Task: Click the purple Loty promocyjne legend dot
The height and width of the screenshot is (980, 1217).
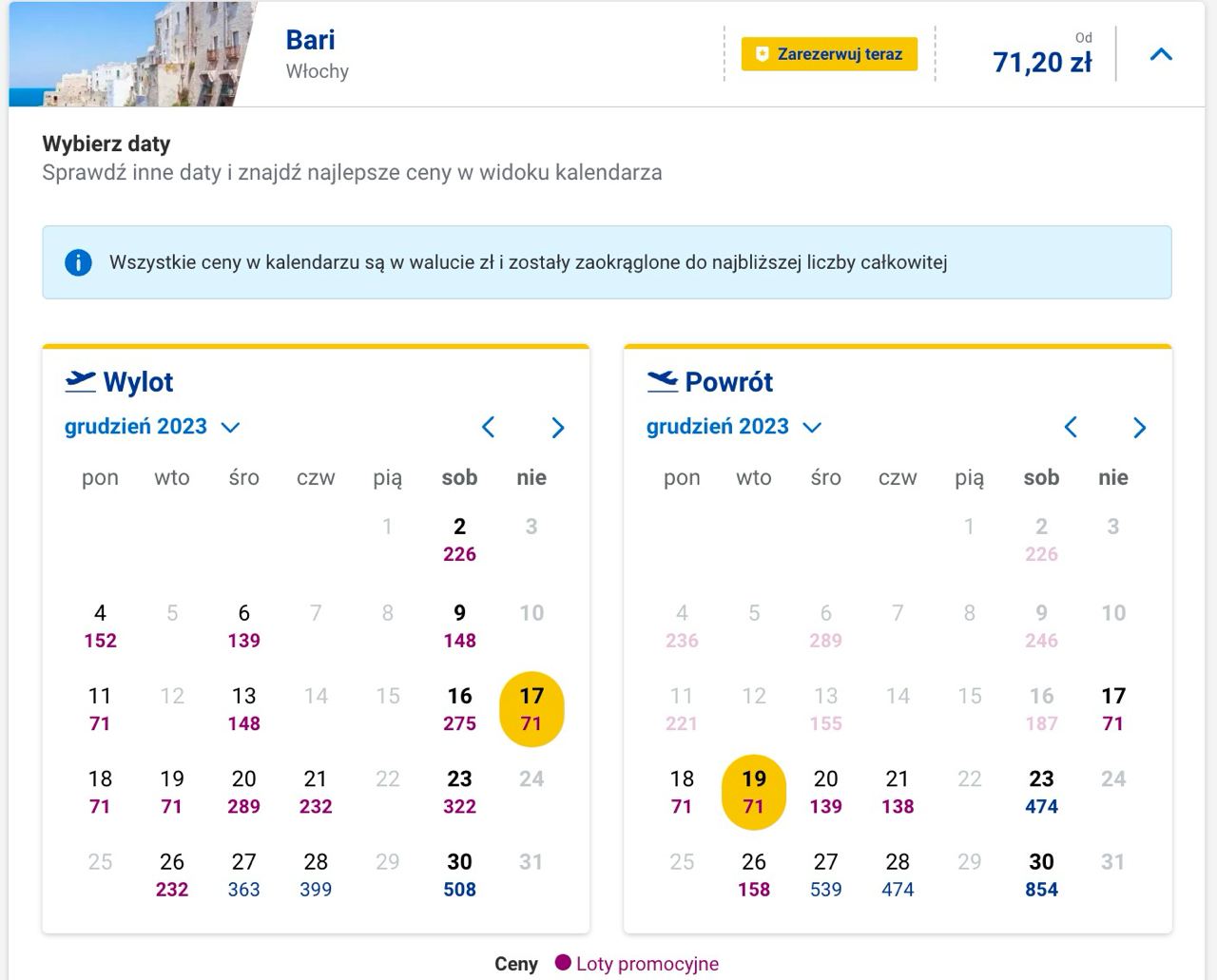Action: (x=563, y=963)
